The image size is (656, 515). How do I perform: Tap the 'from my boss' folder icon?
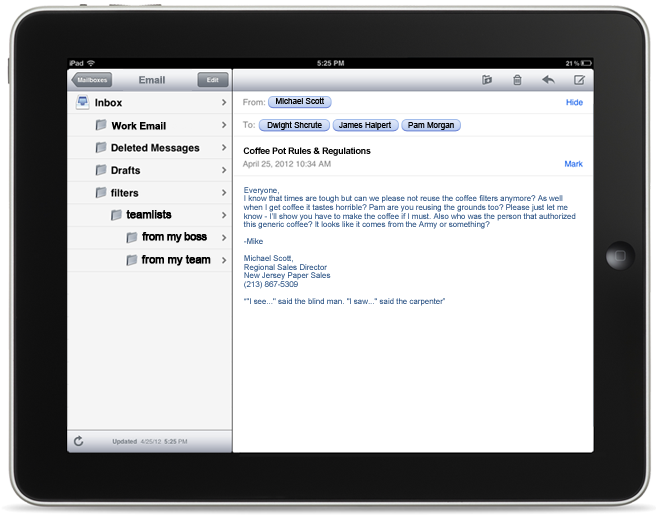point(131,237)
